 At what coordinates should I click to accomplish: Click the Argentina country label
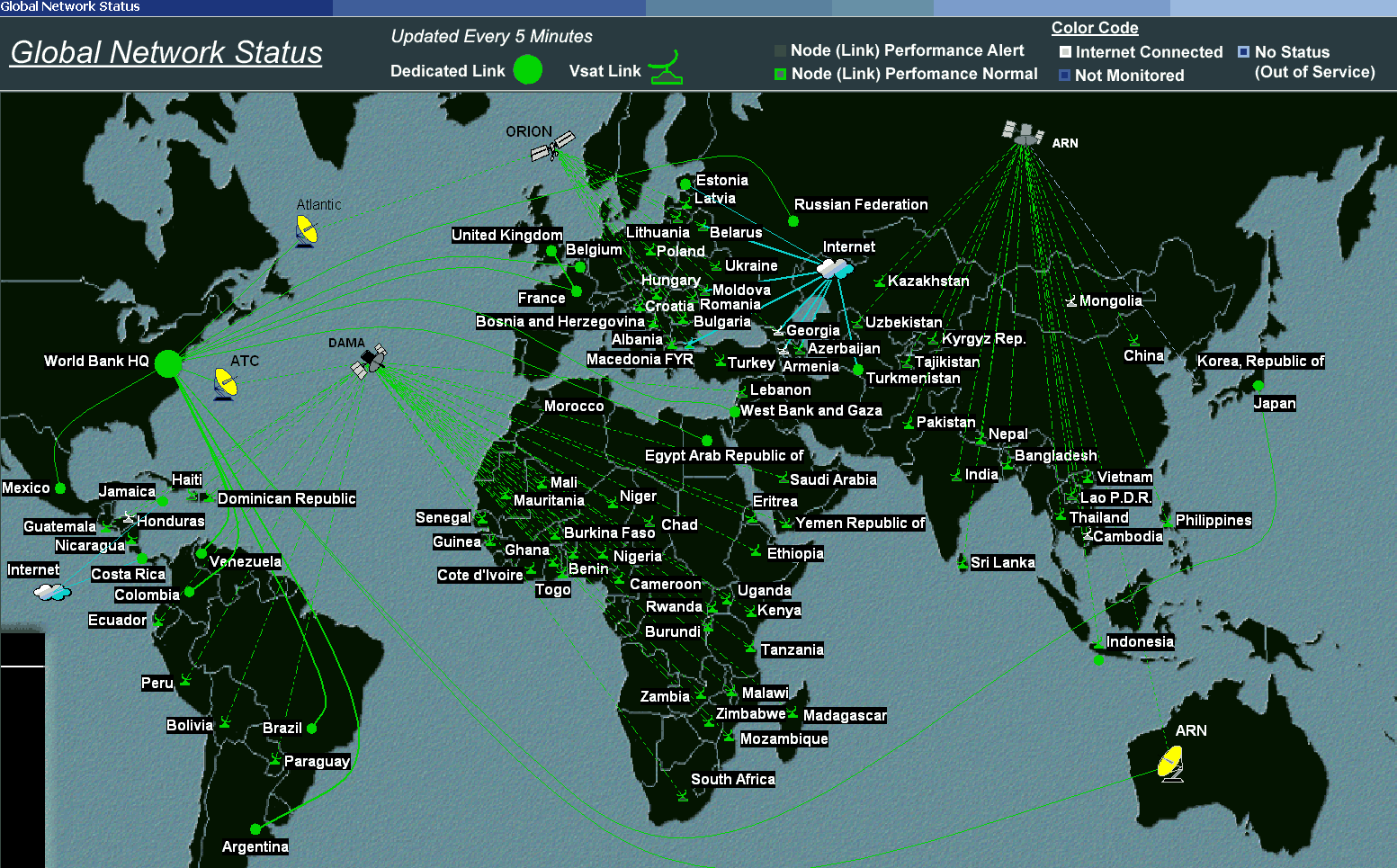(255, 846)
